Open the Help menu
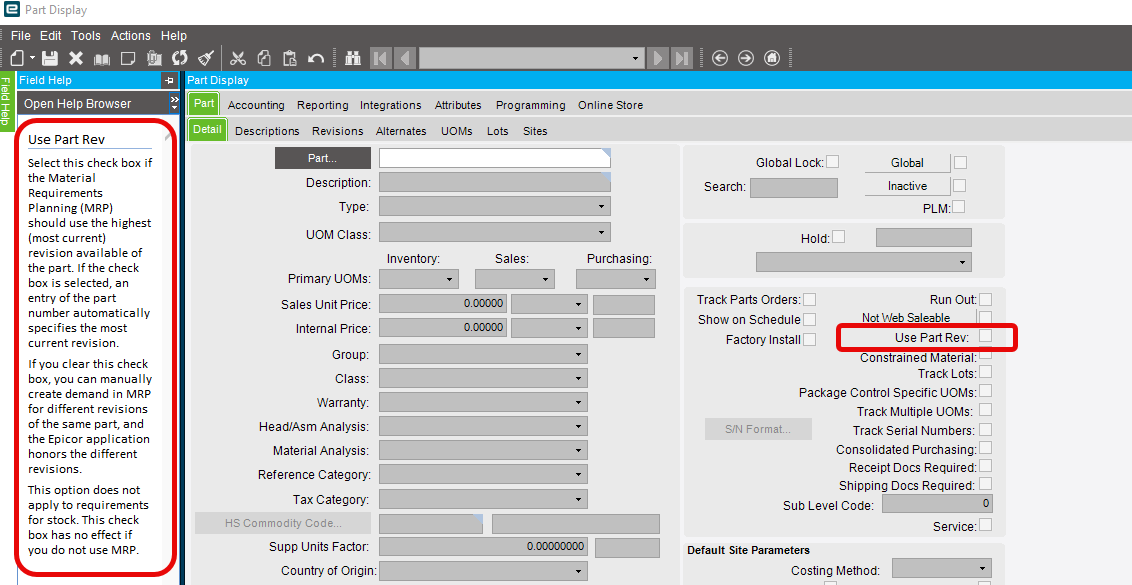The image size is (1132, 585). coord(173,35)
